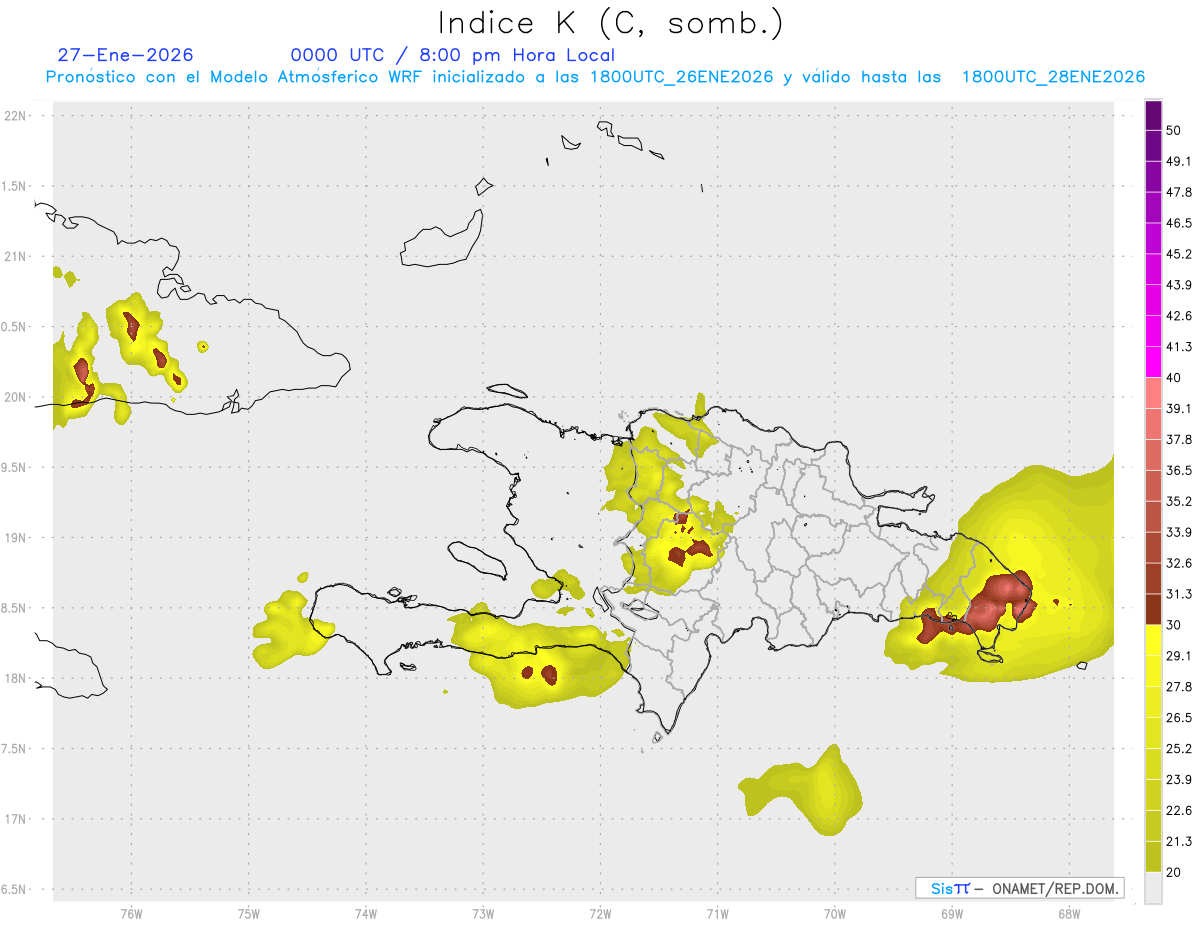The width and height of the screenshot is (1200, 927).
Task: Click the "71W" longitude axis label
Action: tap(717, 913)
